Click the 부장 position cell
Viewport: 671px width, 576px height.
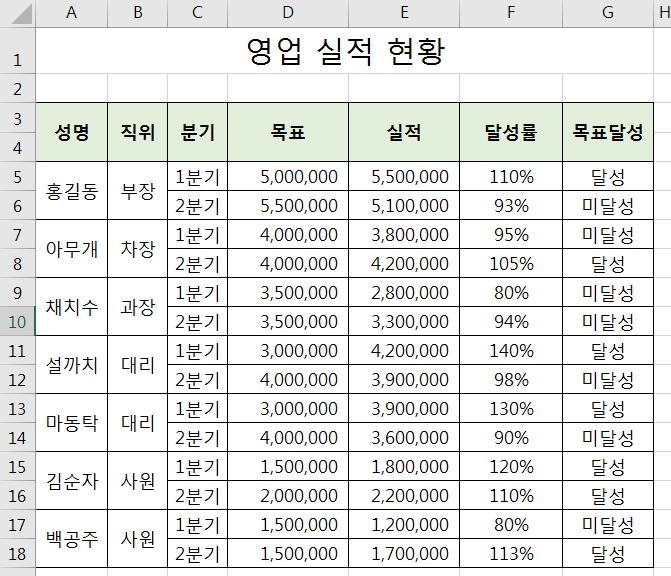[137, 191]
